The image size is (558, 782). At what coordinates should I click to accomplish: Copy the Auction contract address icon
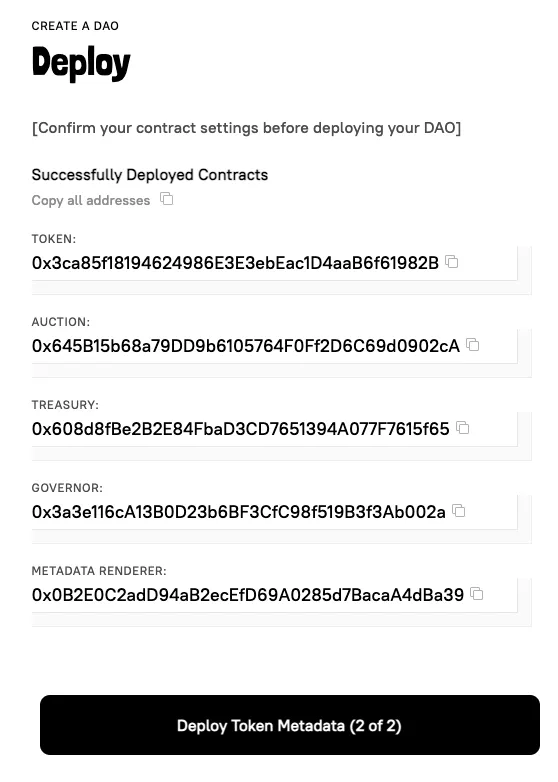coord(473,345)
